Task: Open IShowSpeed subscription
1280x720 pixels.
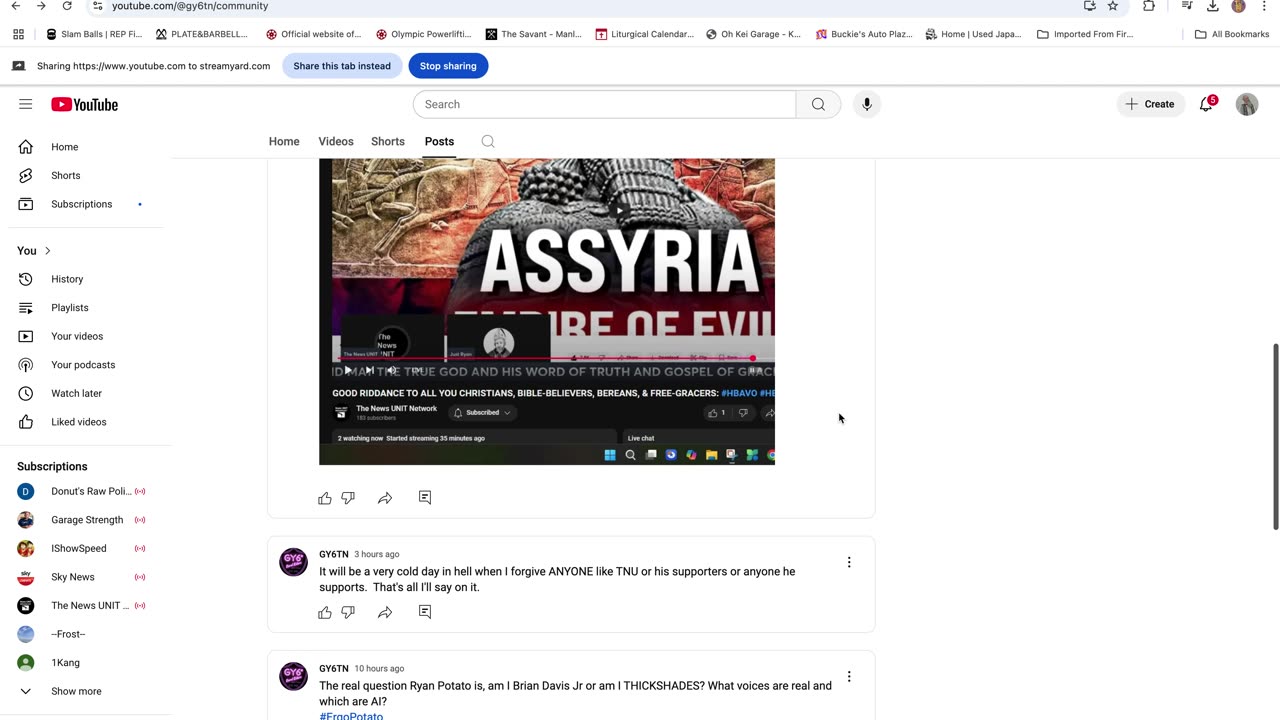Action: (86, 548)
